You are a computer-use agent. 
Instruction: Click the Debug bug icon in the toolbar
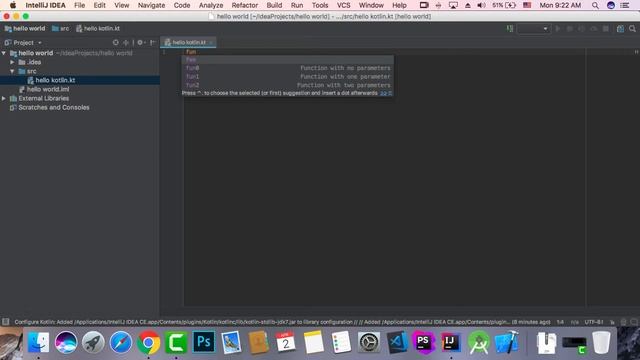570,29
